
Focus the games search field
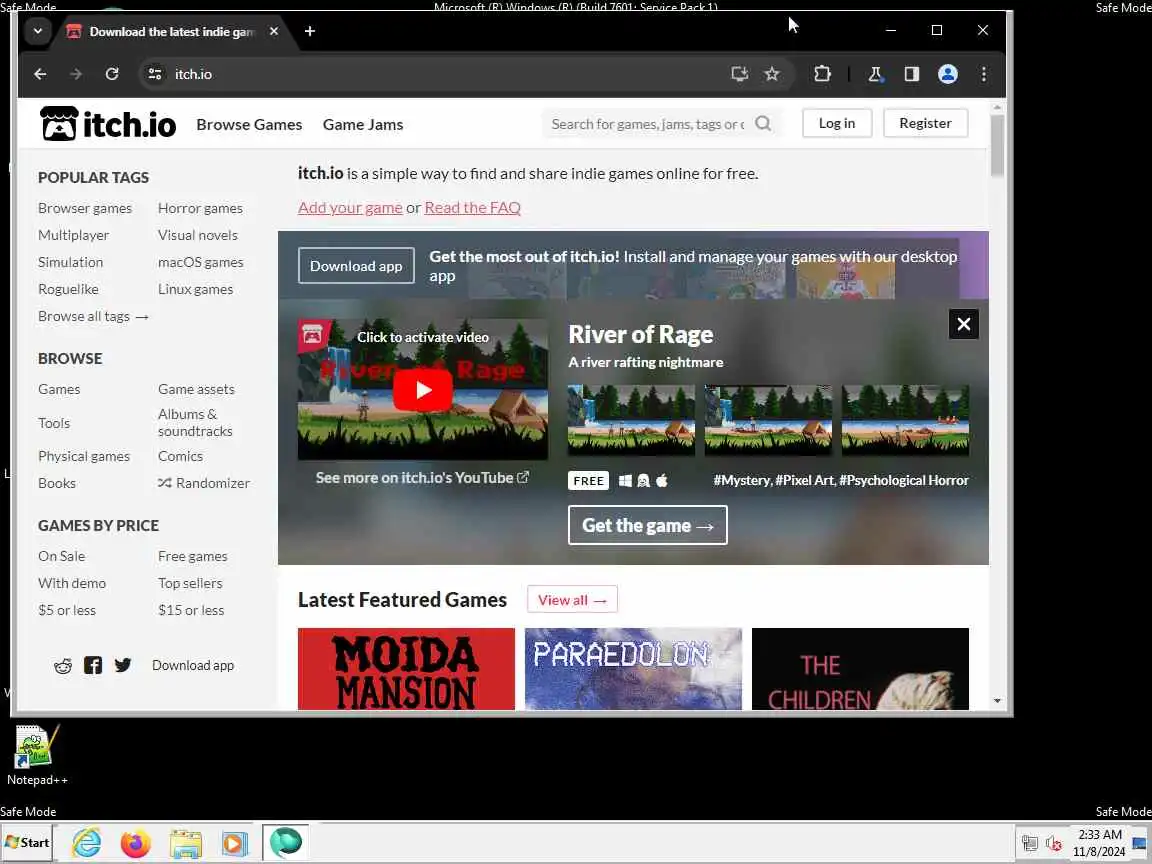(648, 124)
